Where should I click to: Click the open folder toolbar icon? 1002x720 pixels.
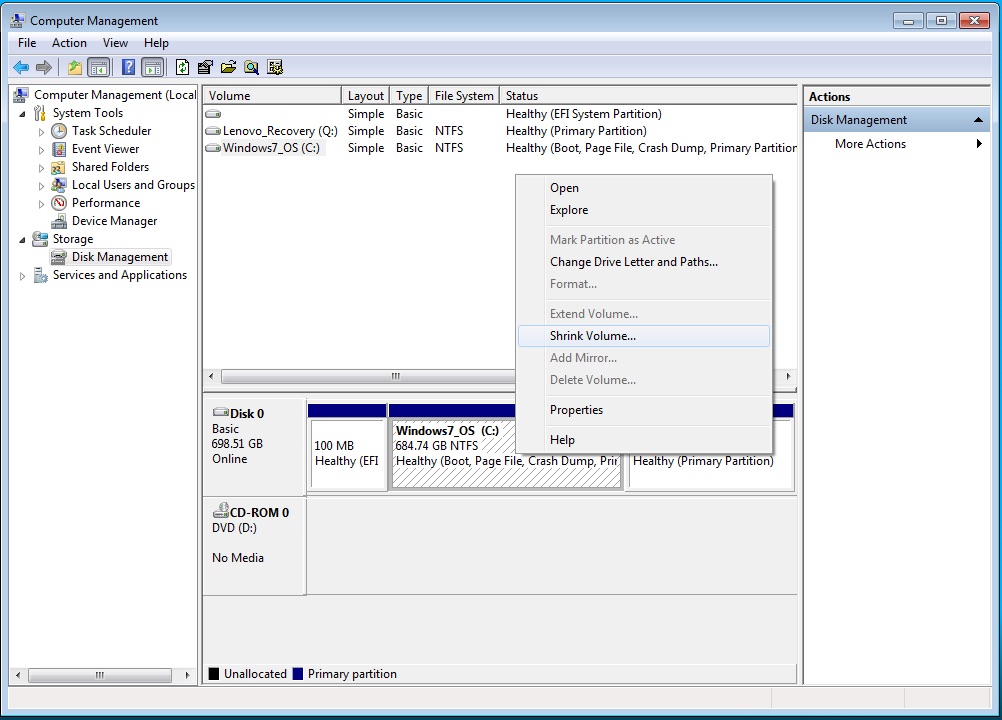click(228, 67)
